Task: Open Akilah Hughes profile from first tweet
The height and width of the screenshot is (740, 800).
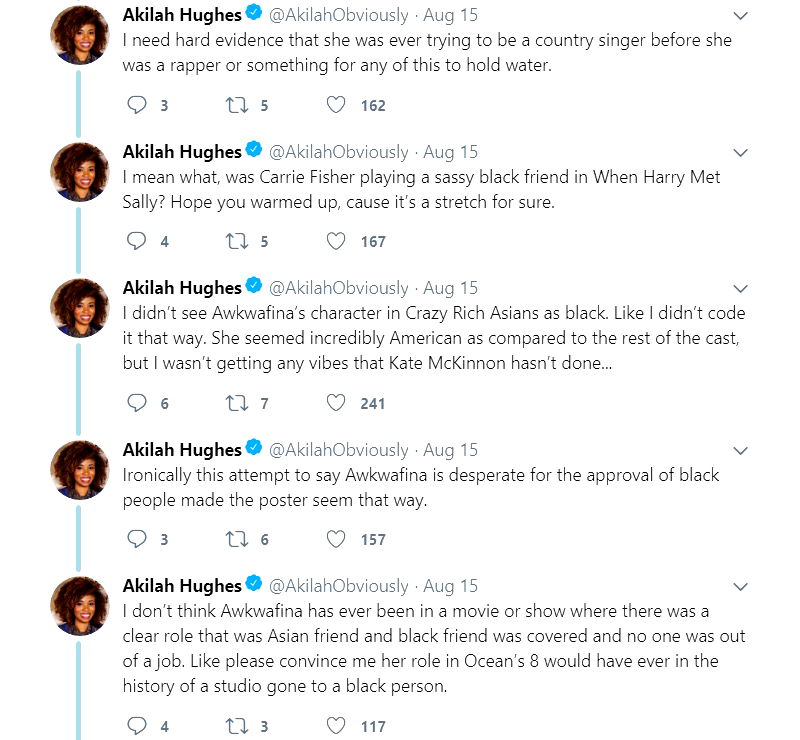Action: (181, 15)
